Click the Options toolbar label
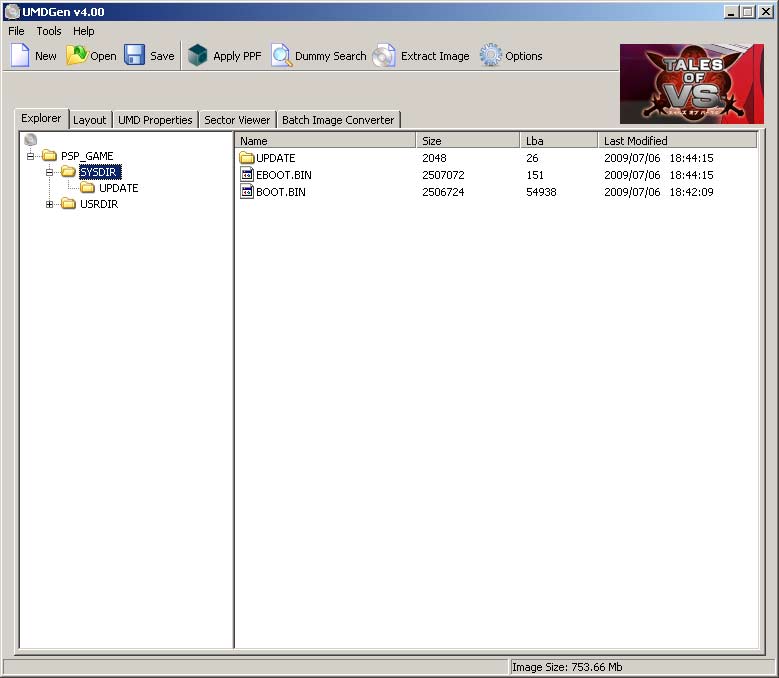 pyautogui.click(x=524, y=56)
